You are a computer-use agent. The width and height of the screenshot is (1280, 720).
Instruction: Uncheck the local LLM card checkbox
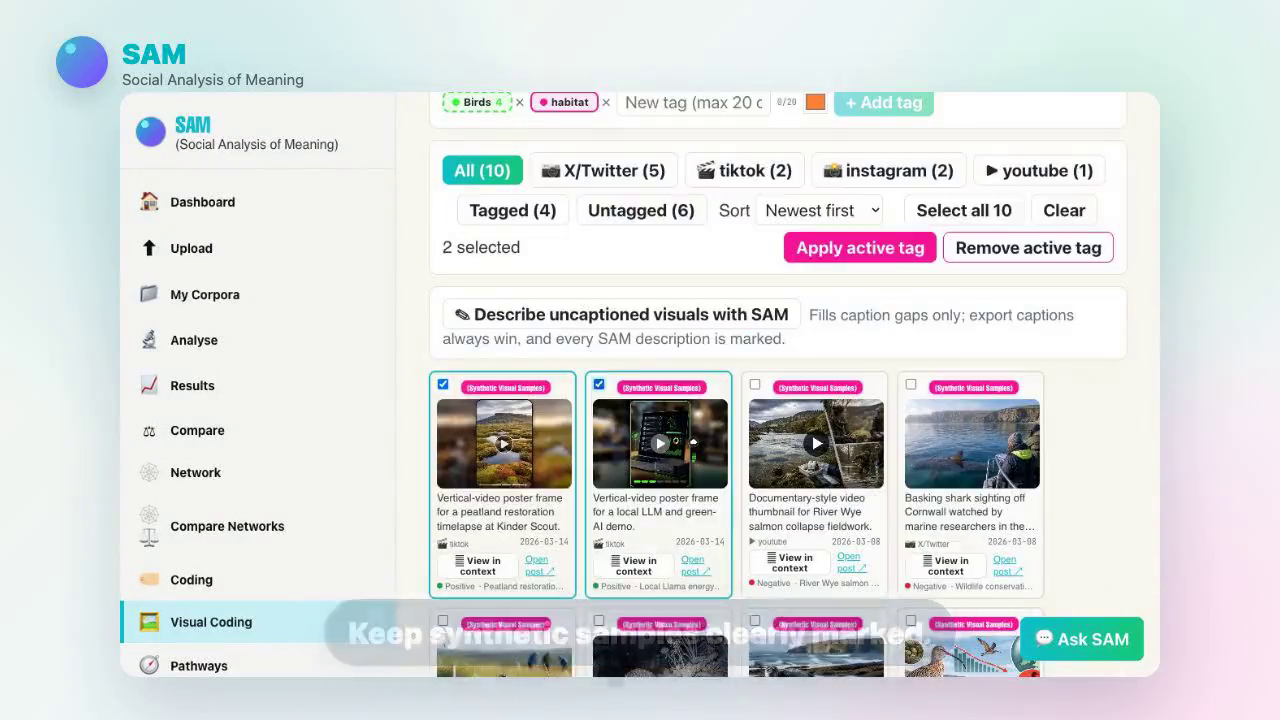[x=599, y=384]
